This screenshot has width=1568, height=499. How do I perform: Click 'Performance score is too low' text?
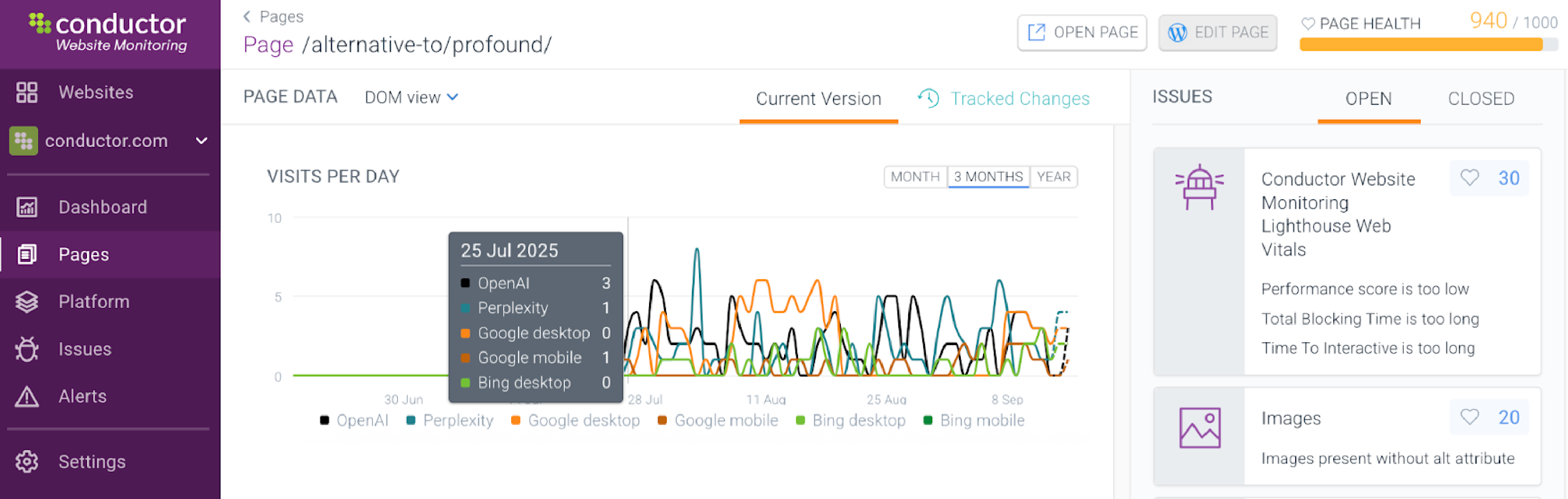(1365, 289)
